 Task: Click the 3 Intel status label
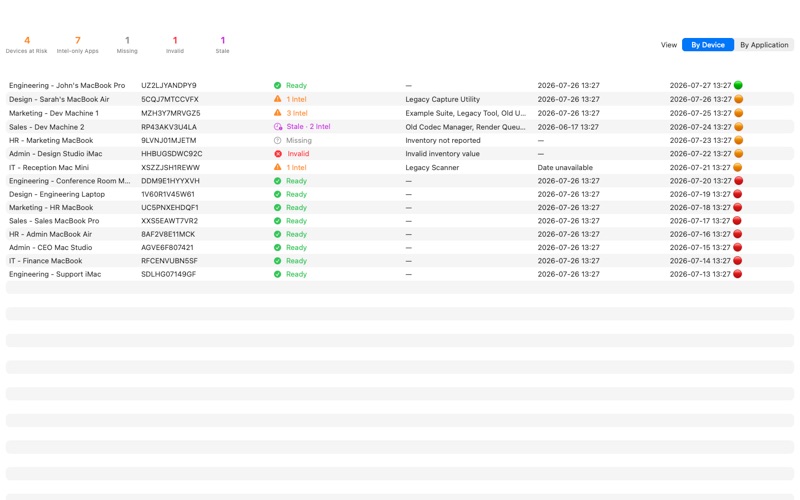click(296, 113)
